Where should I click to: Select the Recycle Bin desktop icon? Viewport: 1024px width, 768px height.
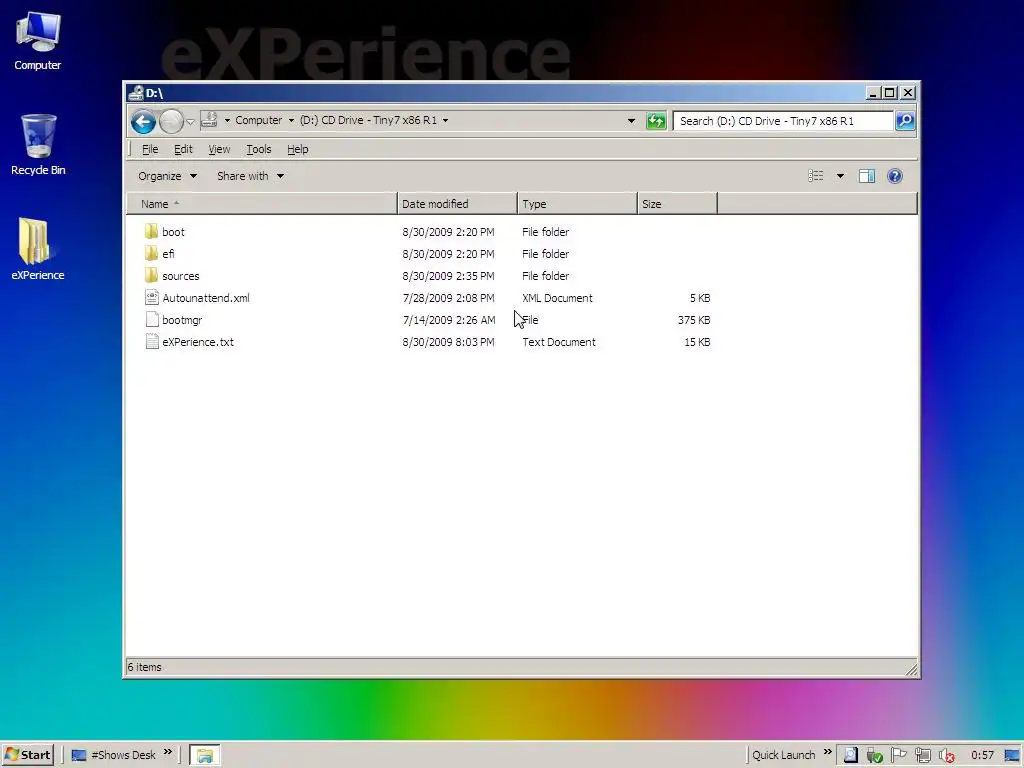point(38,145)
